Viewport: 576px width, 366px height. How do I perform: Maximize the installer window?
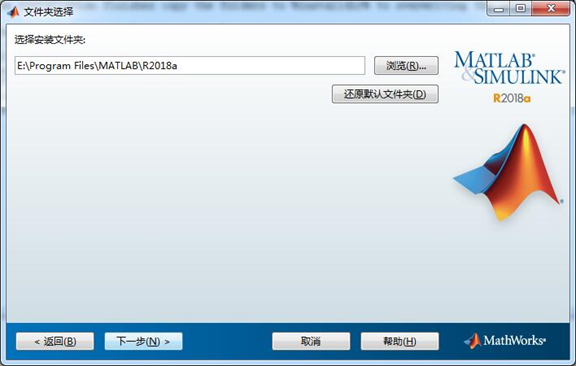[x=520, y=8]
